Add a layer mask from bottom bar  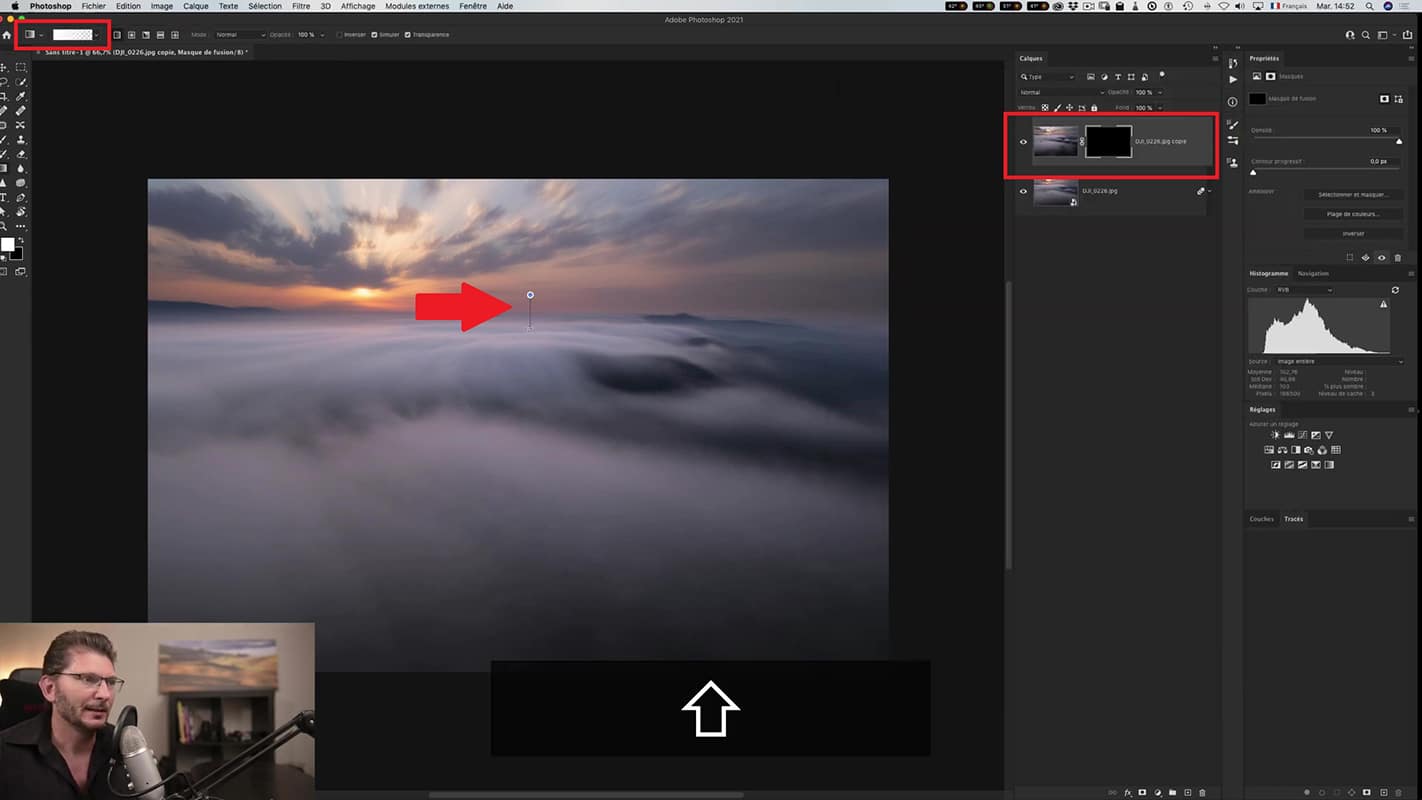pyautogui.click(x=1142, y=793)
